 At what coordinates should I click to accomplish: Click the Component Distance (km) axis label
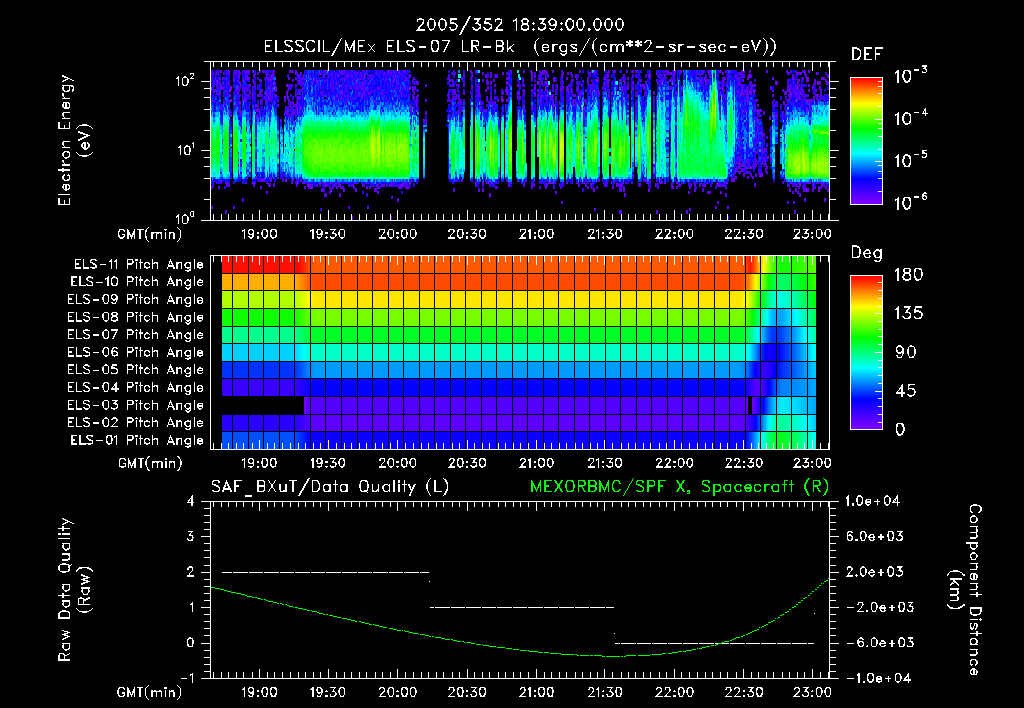[965, 590]
